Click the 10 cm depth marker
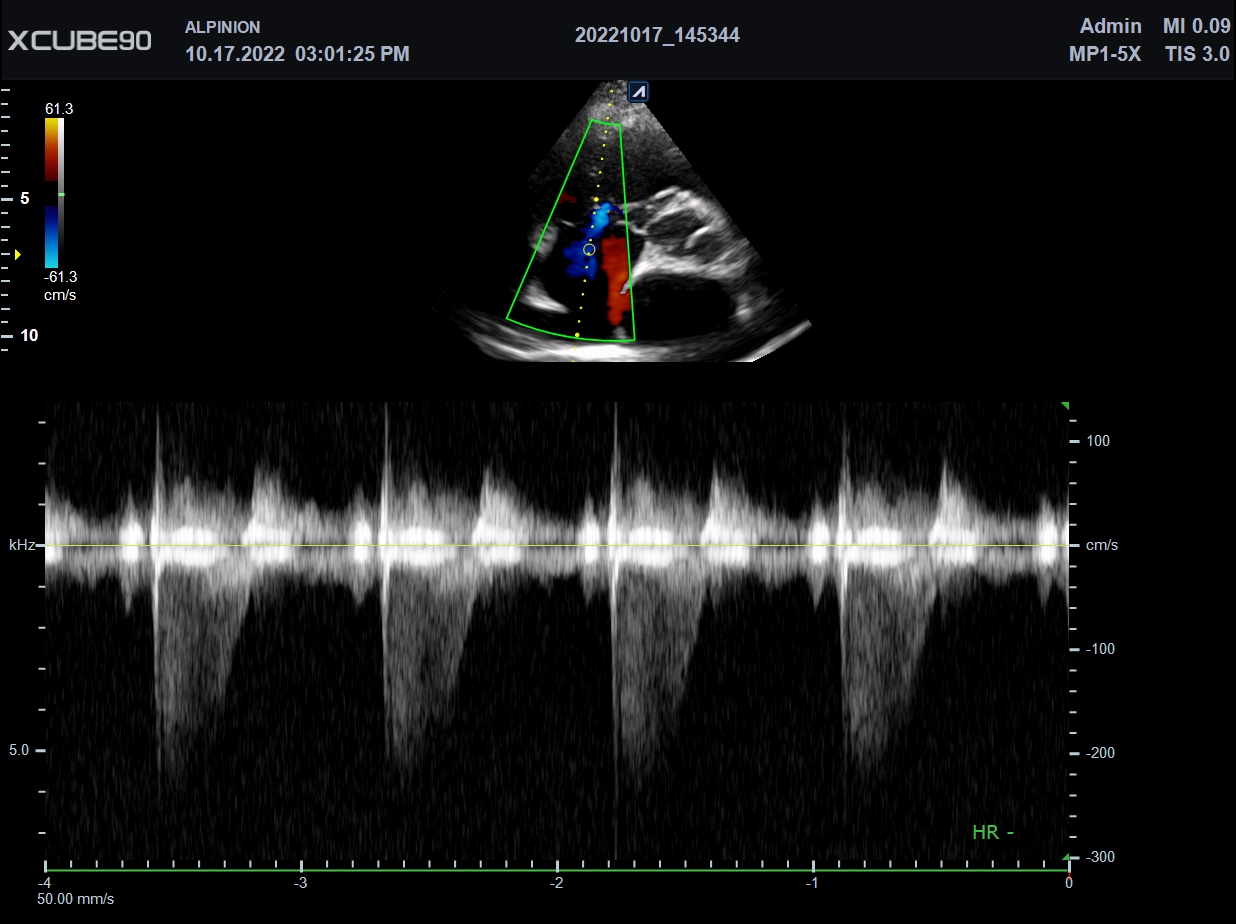This screenshot has width=1236, height=924. click(29, 336)
